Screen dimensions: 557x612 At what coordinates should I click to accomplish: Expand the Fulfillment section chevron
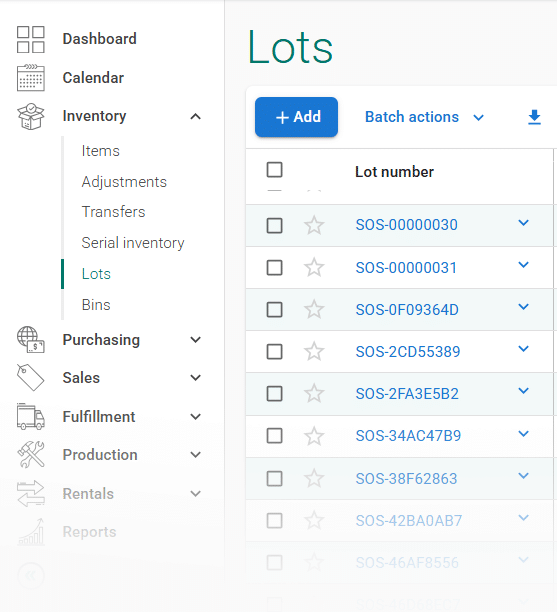click(196, 416)
